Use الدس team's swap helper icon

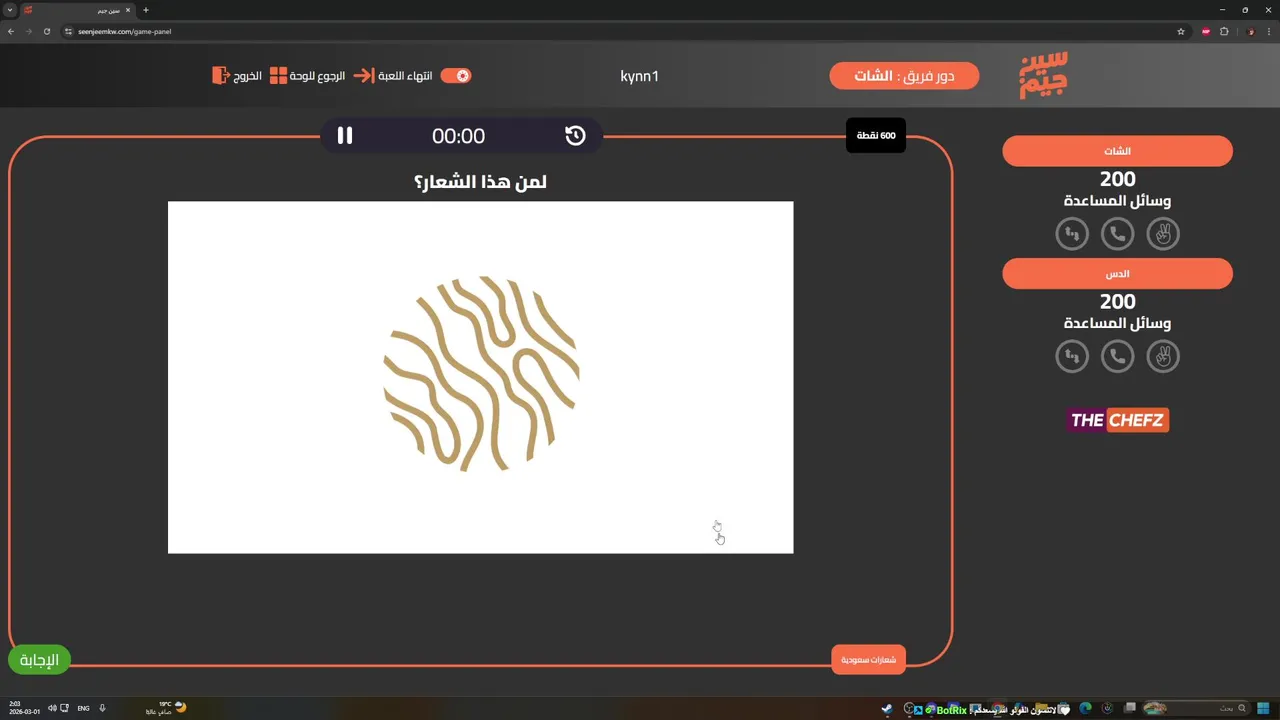pyautogui.click(x=1072, y=356)
